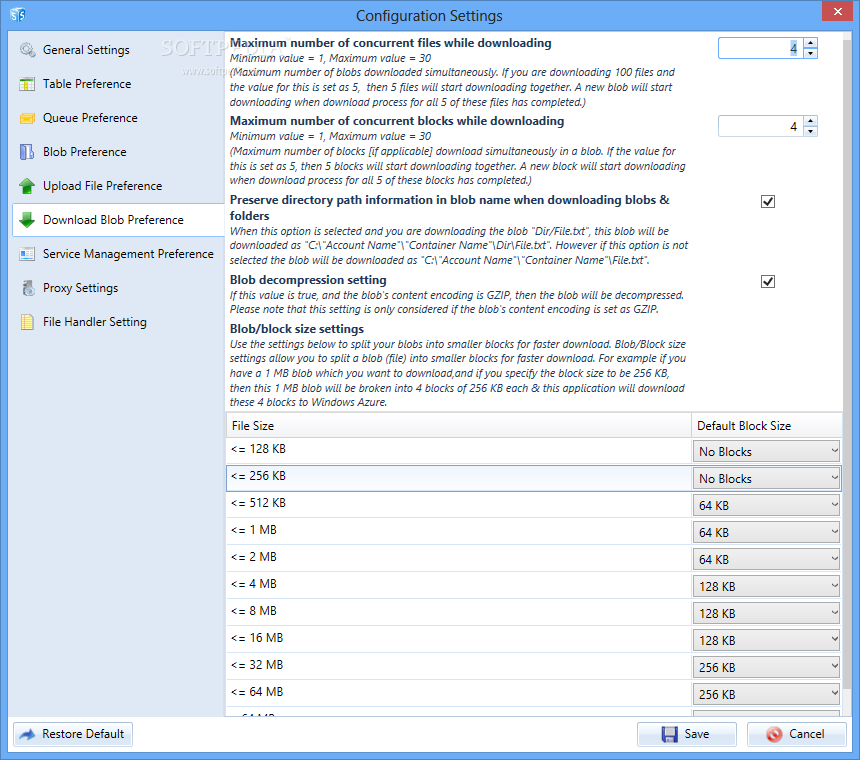Click the green Download arrow icon
The height and width of the screenshot is (760, 860).
27,220
